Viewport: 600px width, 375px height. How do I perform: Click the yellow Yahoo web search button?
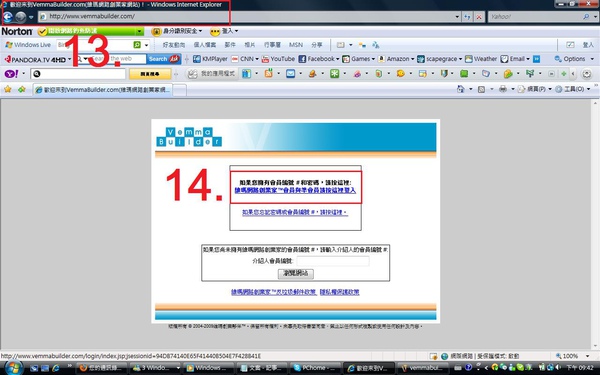click(x=150, y=73)
